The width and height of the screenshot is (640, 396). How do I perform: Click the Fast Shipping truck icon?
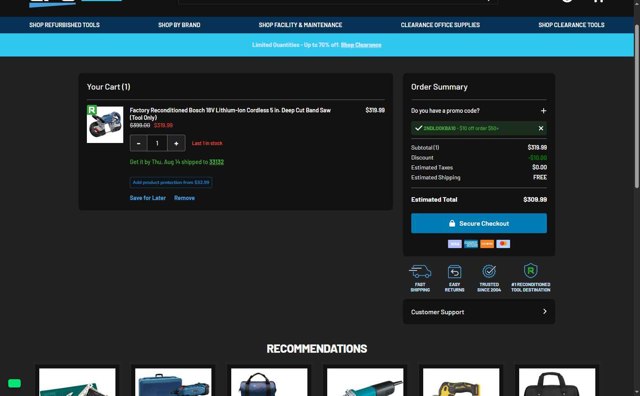[x=420, y=271]
